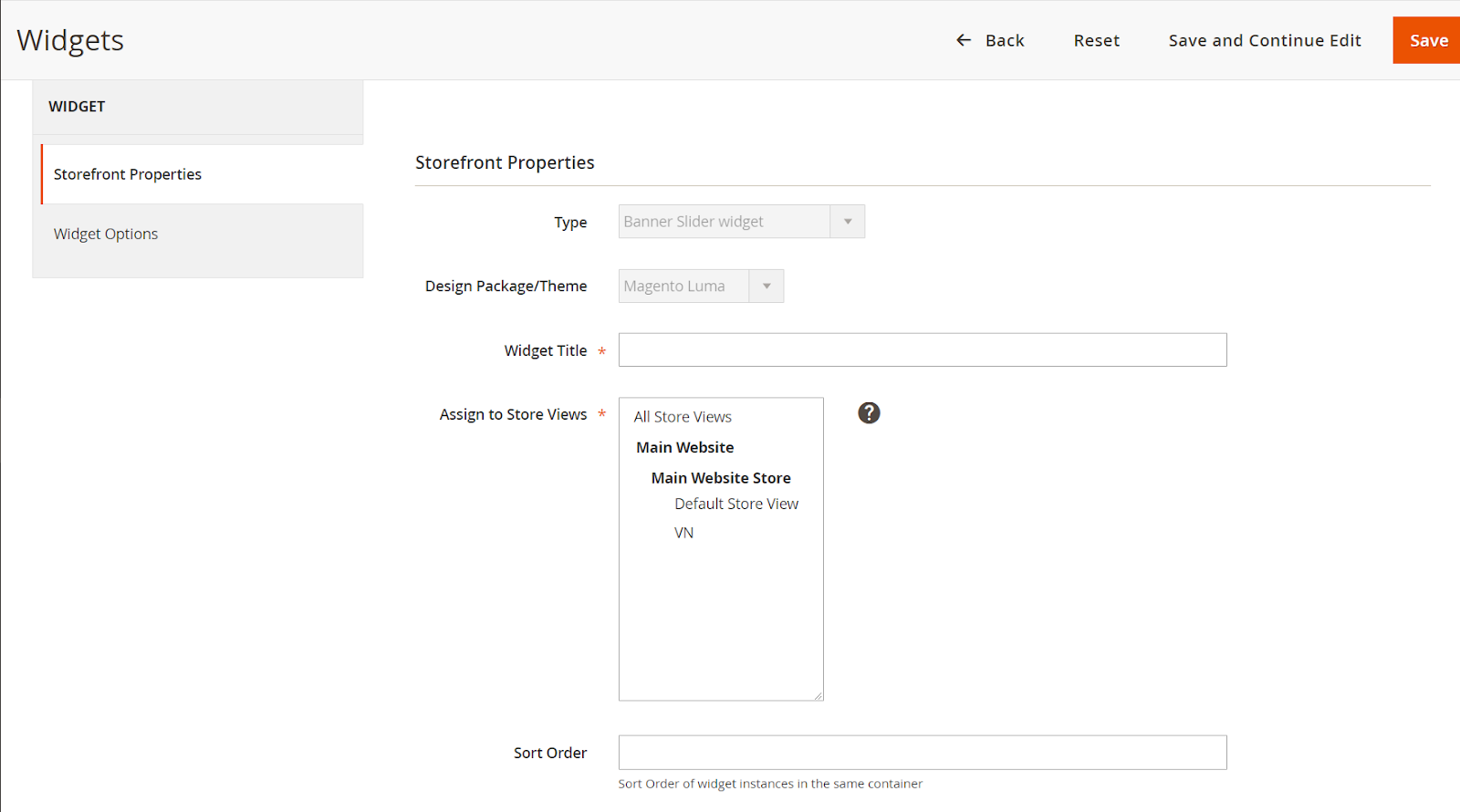Open the Storefront Properties tab

[x=128, y=174]
